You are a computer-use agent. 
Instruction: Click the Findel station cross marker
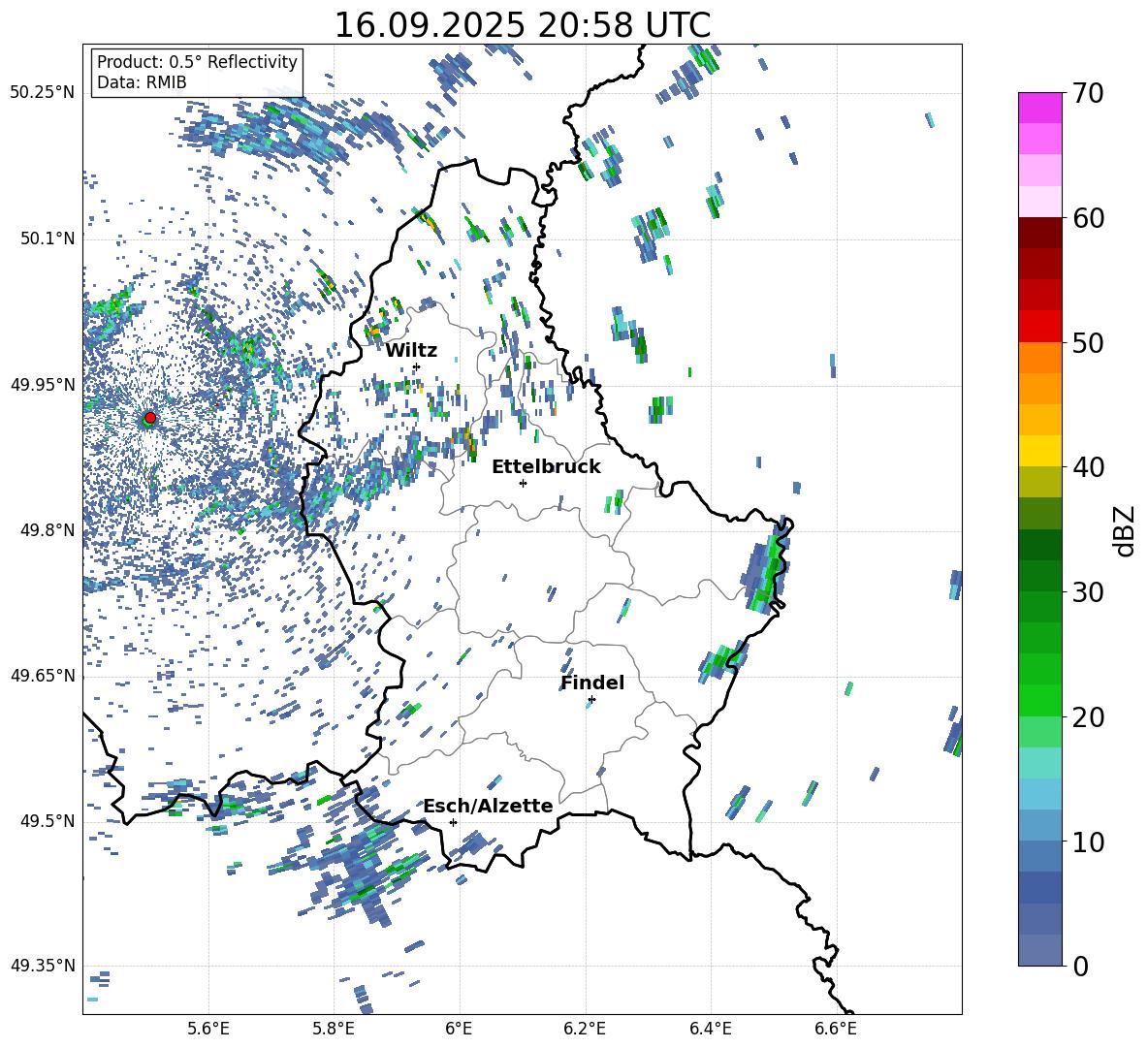(x=591, y=700)
